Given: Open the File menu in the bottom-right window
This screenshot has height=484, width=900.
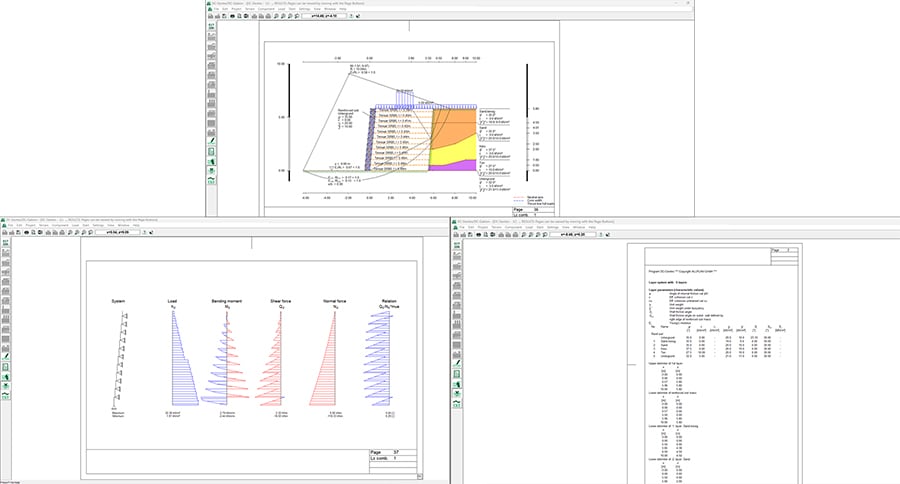Looking at the screenshot, I should click(461, 227).
